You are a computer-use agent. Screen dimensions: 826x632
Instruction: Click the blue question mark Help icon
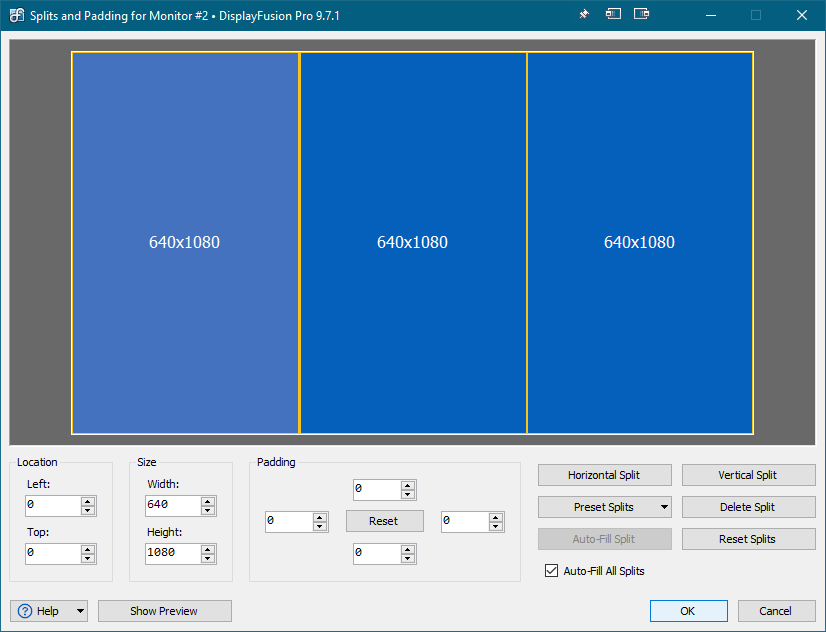25,611
